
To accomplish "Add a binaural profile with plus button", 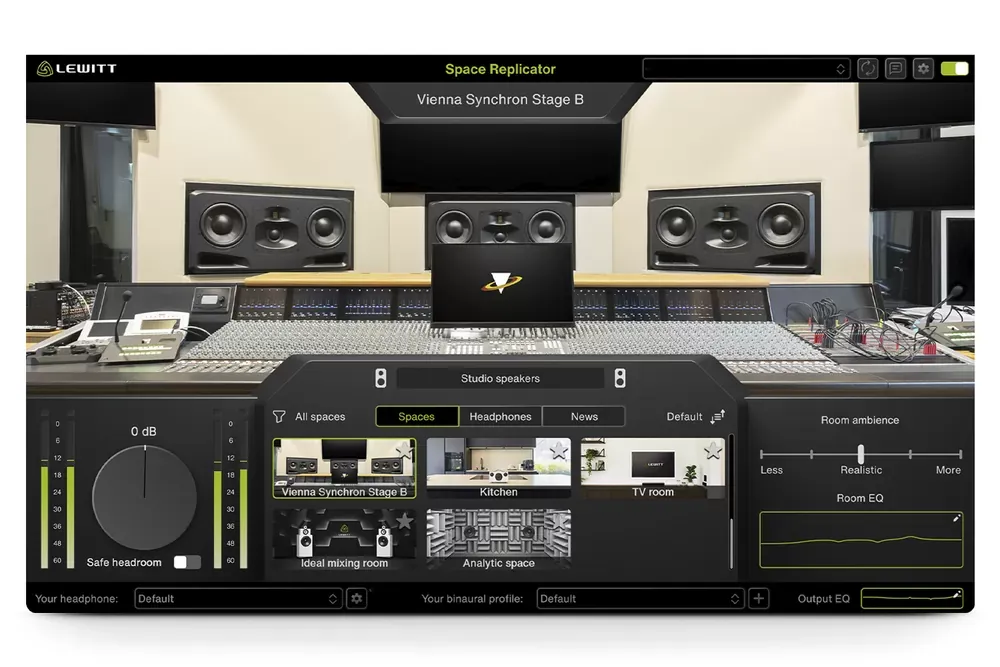I will point(758,598).
